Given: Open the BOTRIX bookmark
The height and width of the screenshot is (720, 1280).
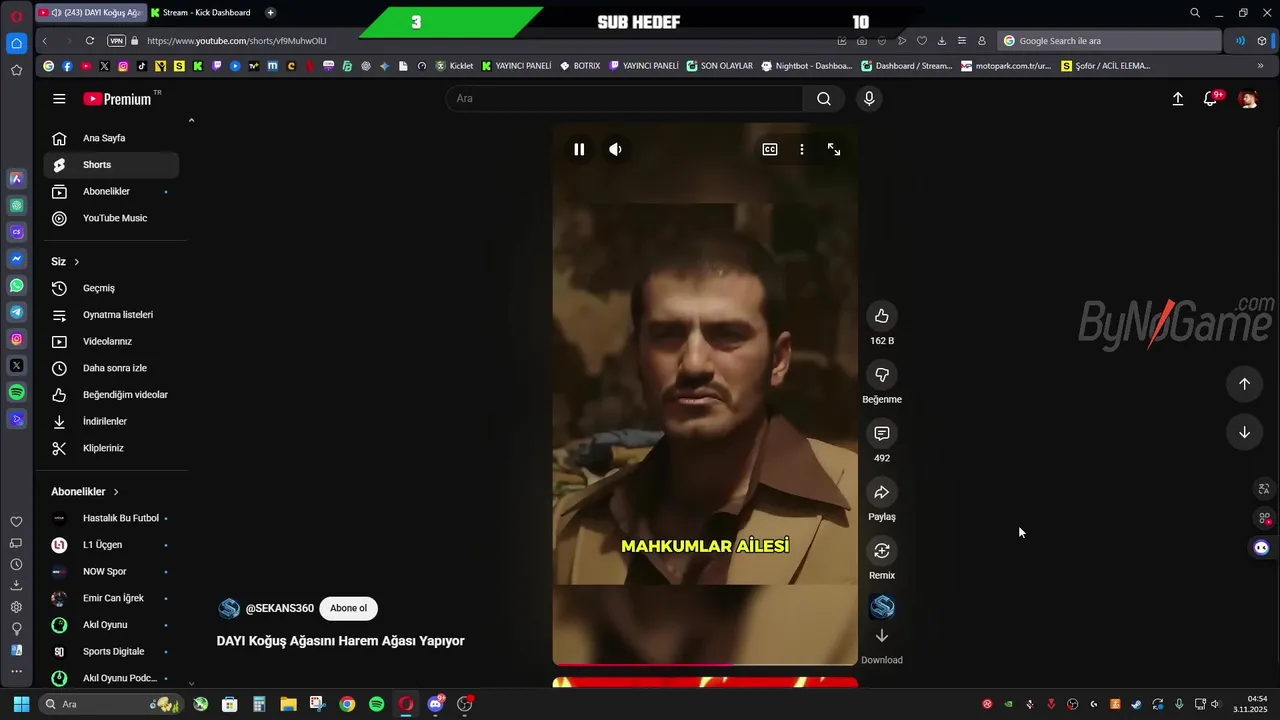Looking at the screenshot, I should 580,66.
